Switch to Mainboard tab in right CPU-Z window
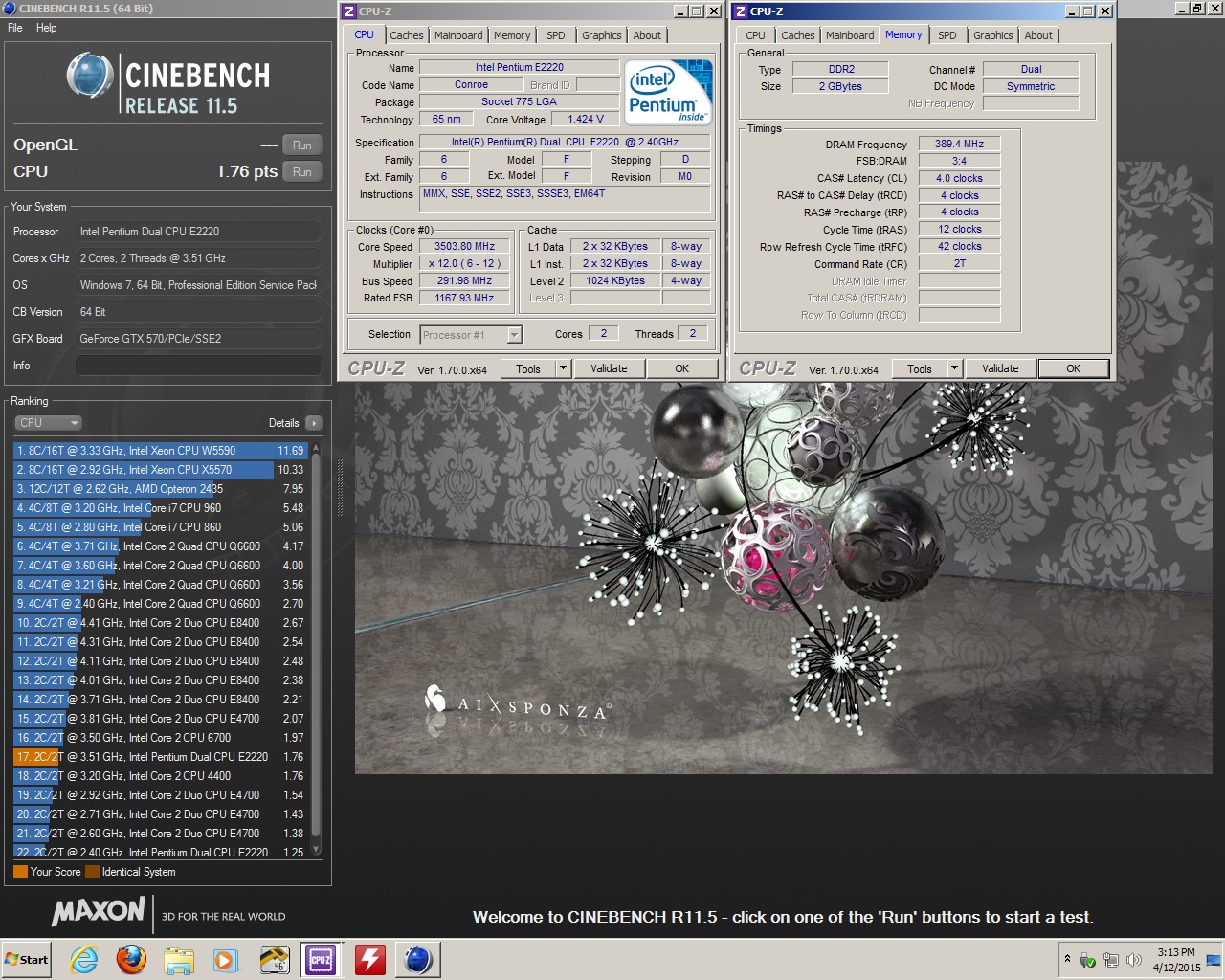This screenshot has width=1225, height=980. tap(850, 35)
